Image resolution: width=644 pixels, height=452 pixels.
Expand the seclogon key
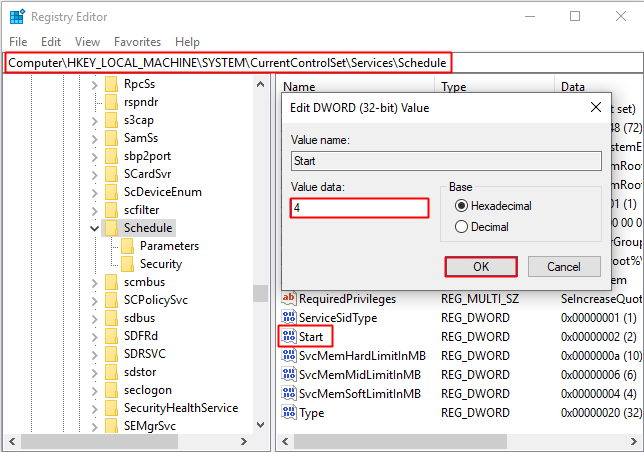pyautogui.click(x=94, y=391)
